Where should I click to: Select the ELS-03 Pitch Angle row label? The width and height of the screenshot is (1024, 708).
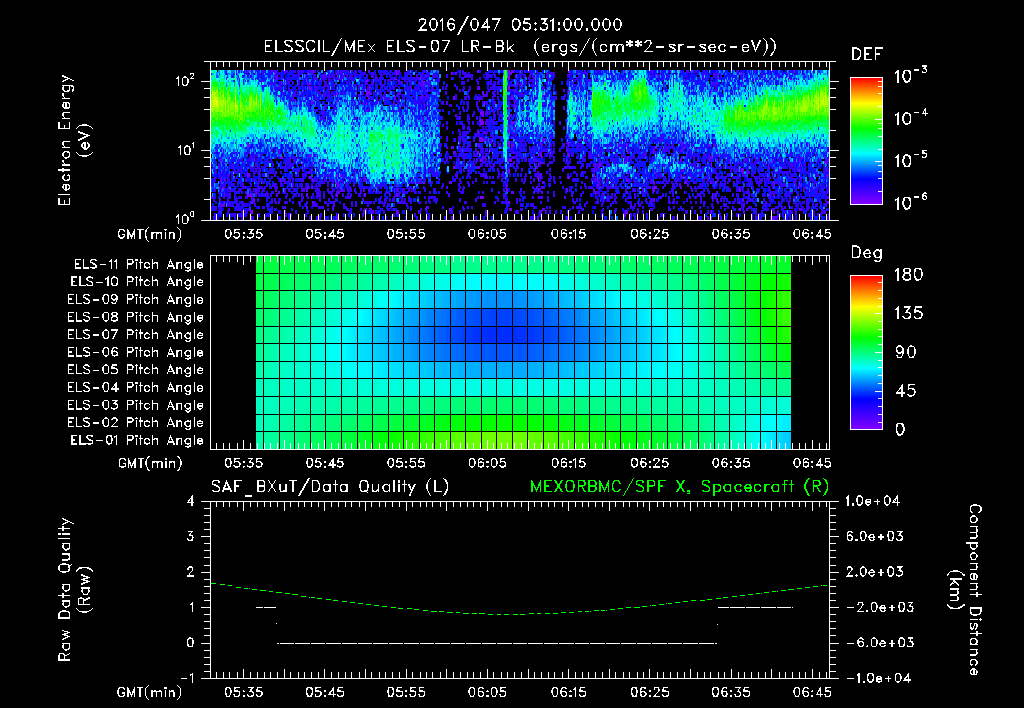(x=136, y=405)
